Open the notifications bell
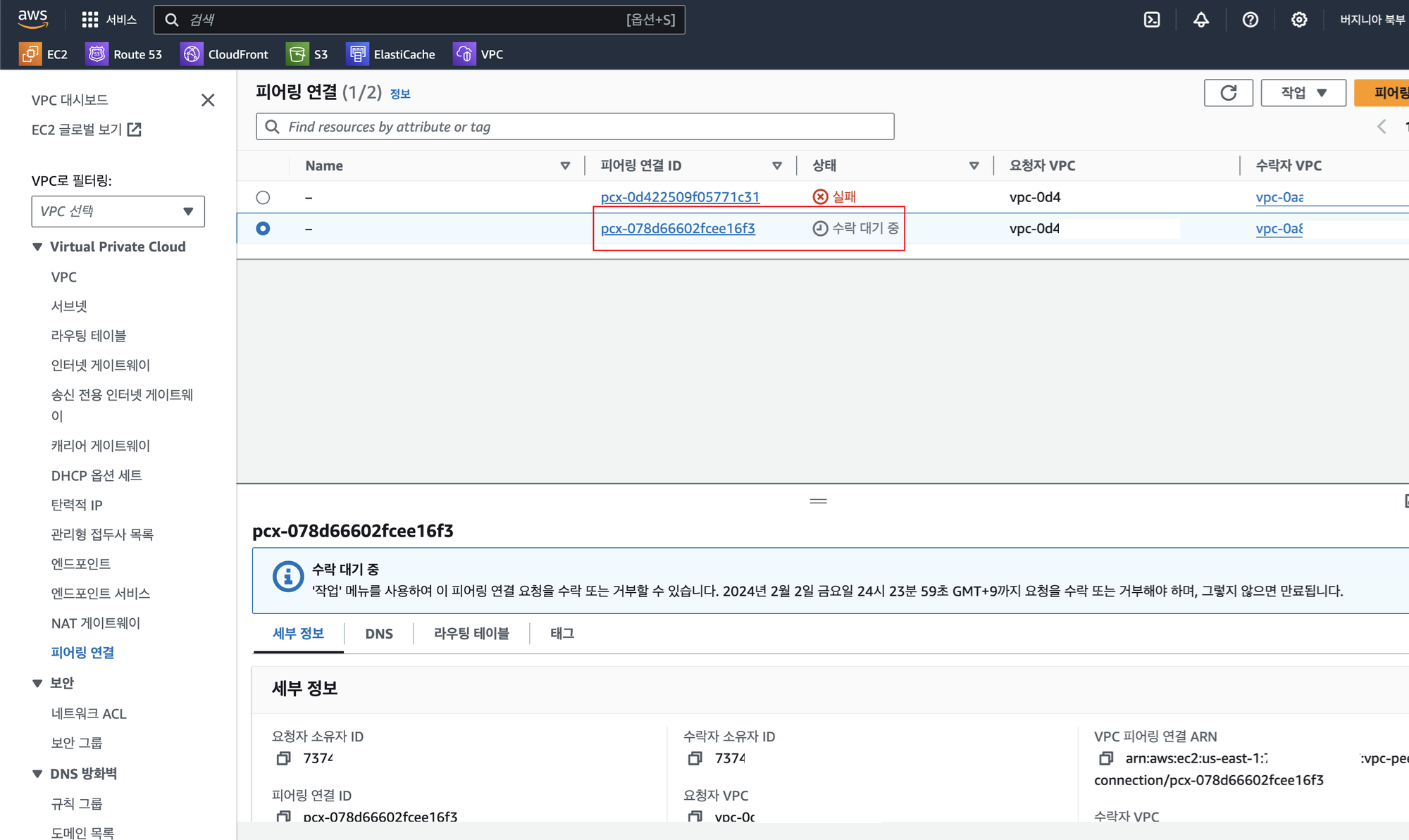Image resolution: width=1409 pixels, height=840 pixels. tap(1201, 20)
